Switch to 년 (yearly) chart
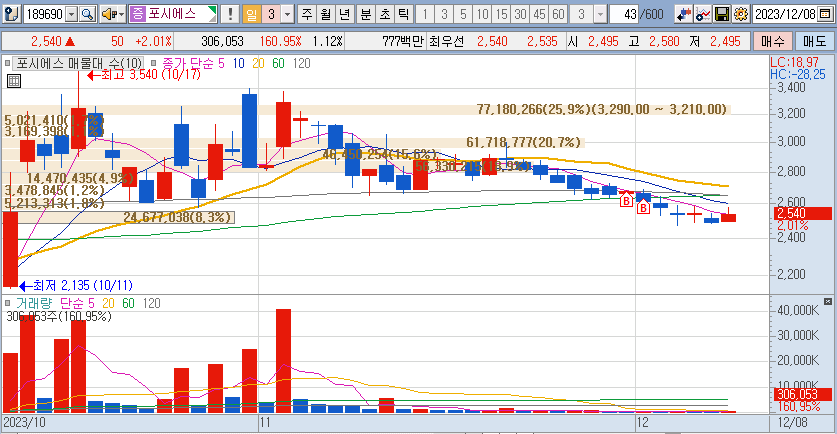This screenshot has width=837, height=434. point(344,14)
